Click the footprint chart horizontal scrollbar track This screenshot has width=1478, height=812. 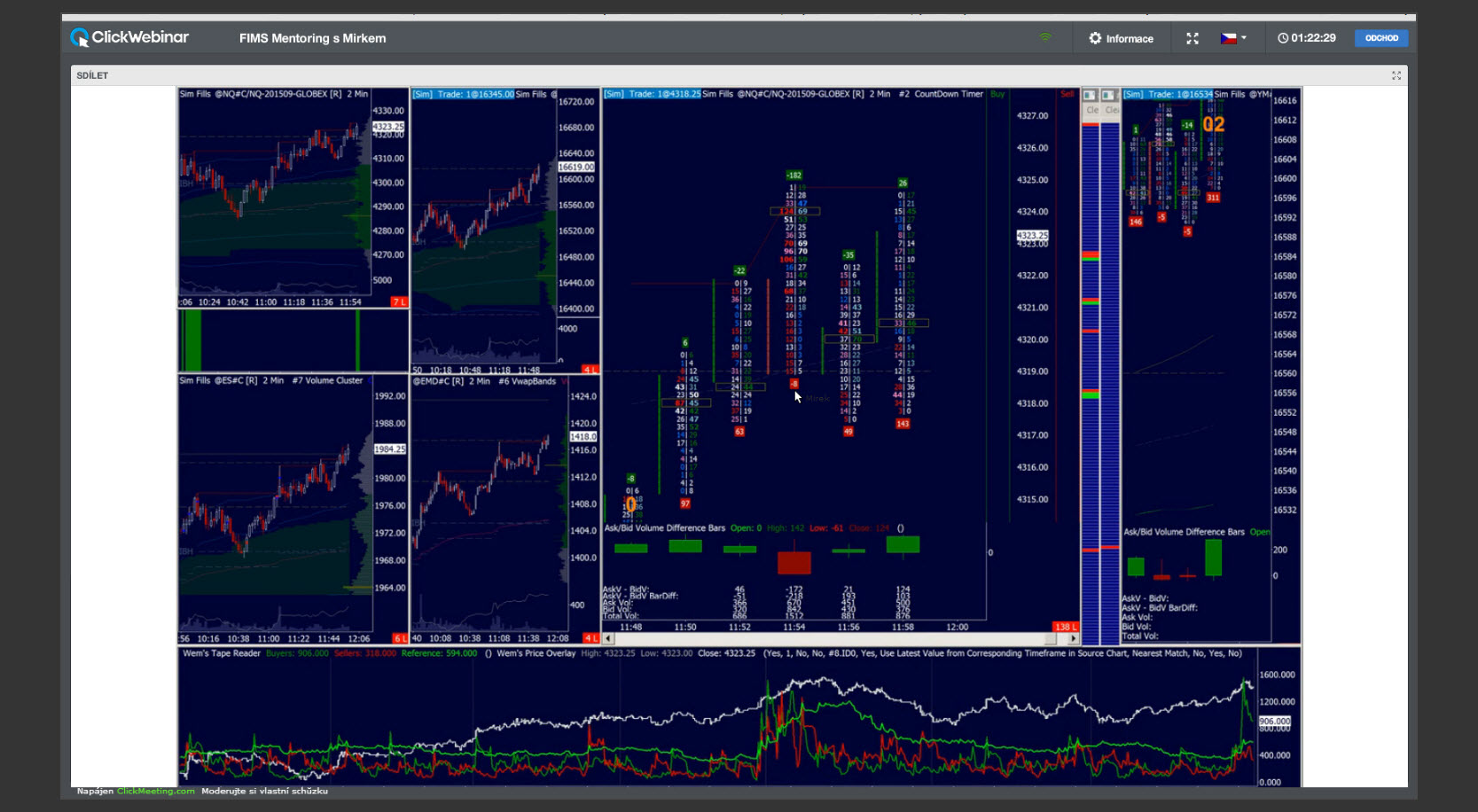click(841, 638)
